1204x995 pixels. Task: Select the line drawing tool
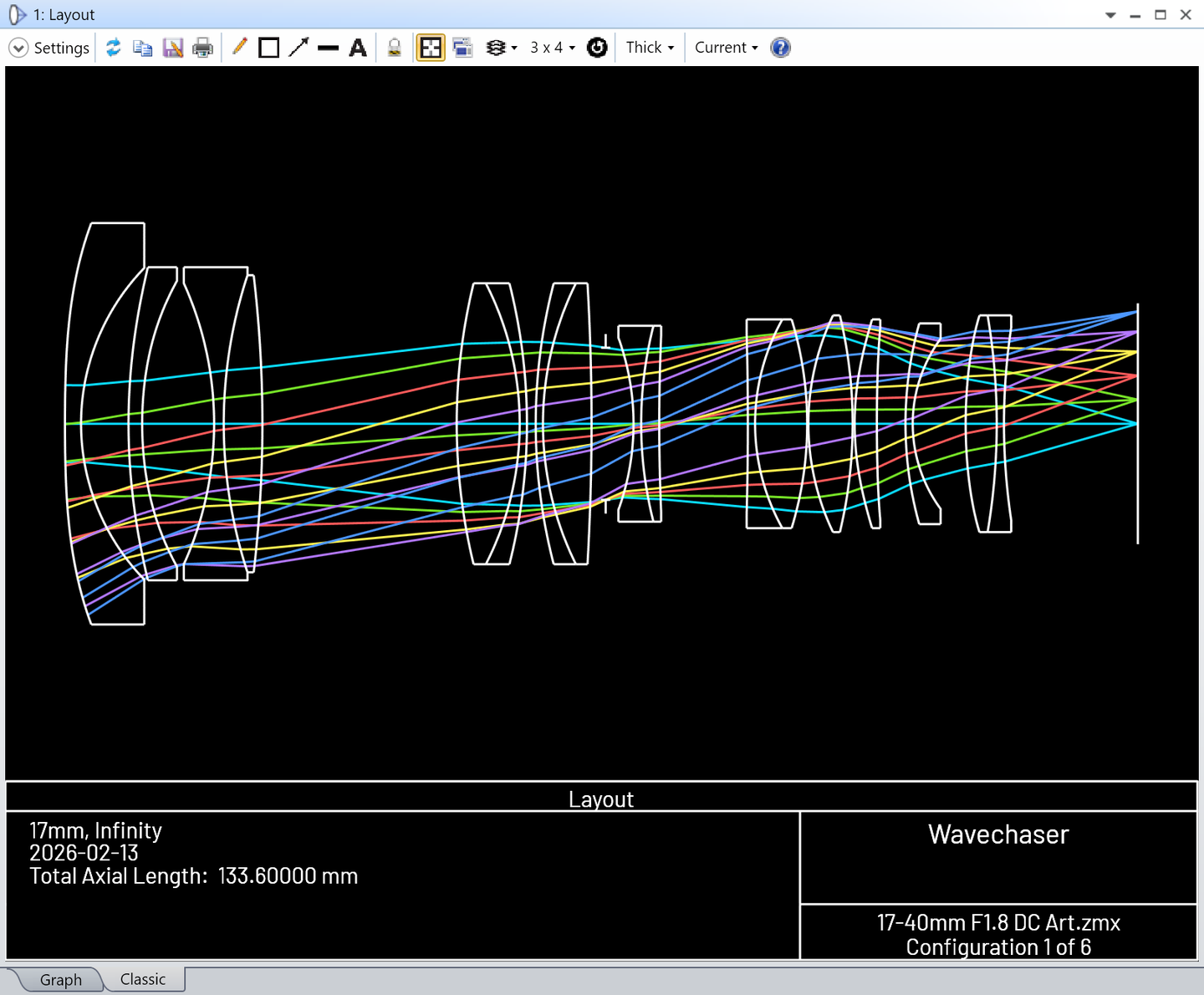(329, 48)
